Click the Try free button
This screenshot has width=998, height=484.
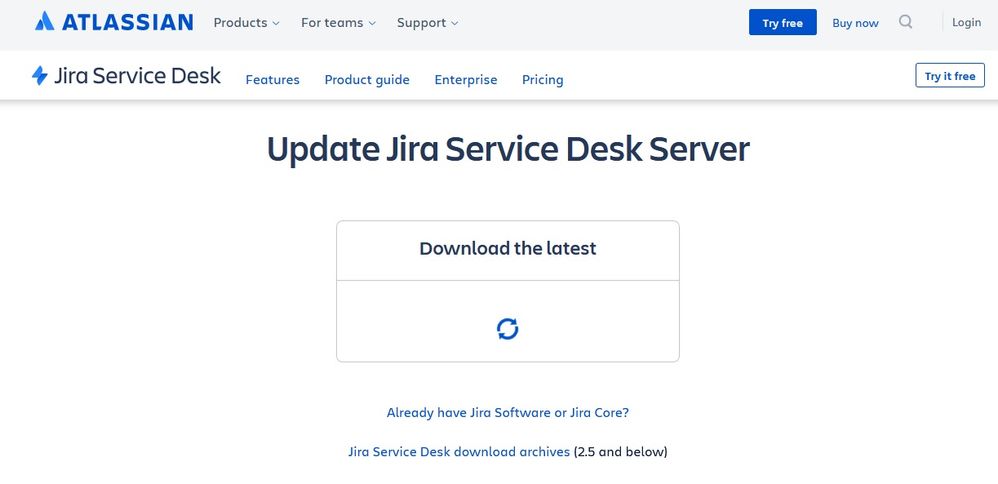pos(782,22)
